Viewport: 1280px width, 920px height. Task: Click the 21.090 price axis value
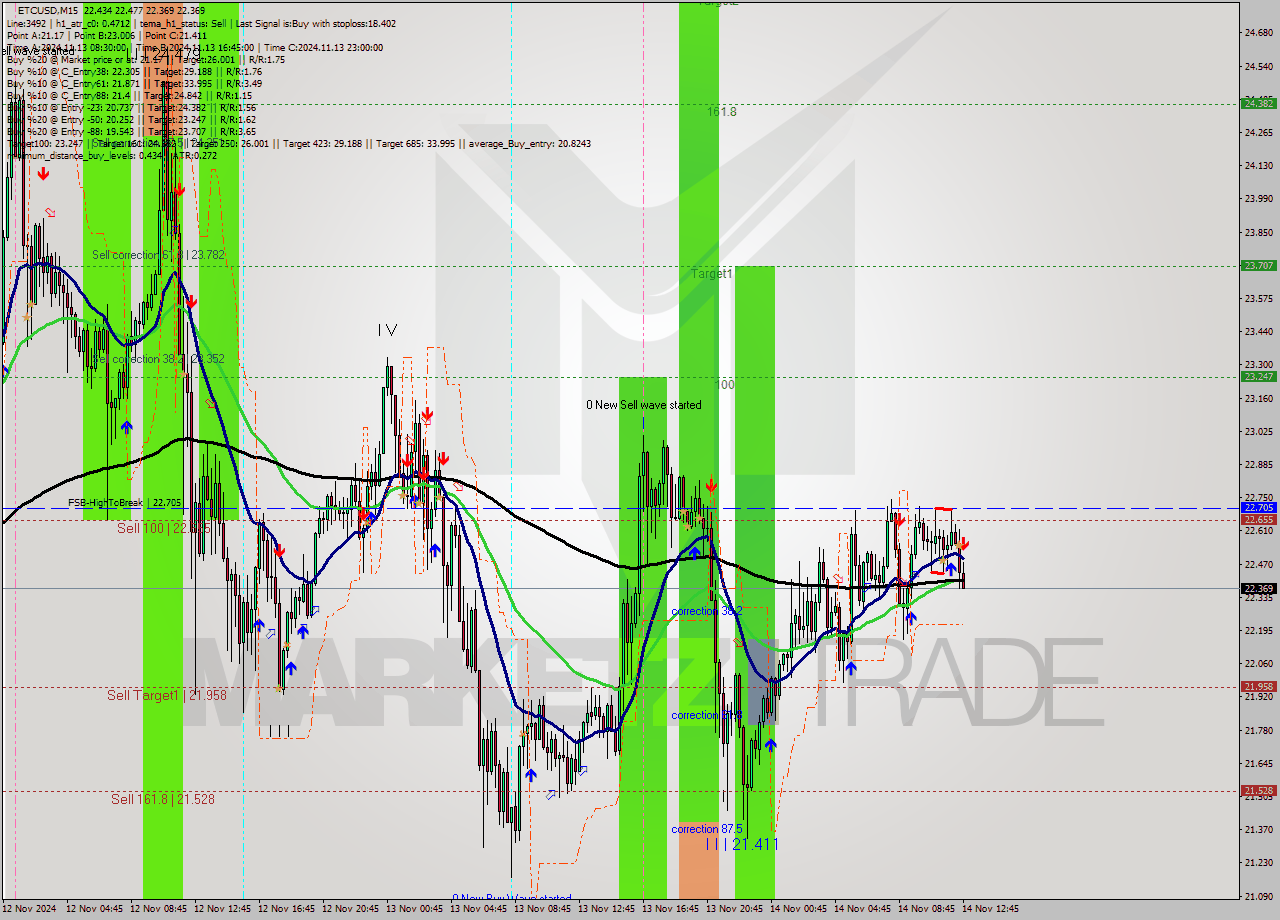(x=1258, y=896)
